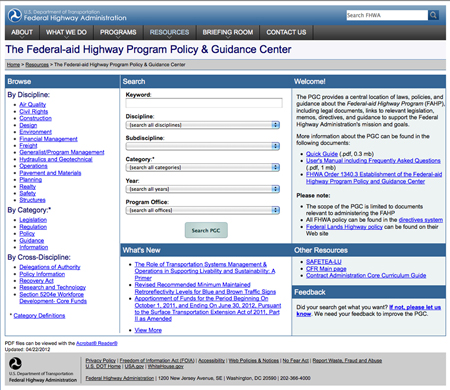Open the Planning discipline link
450x390 pixels.
pos(31,180)
